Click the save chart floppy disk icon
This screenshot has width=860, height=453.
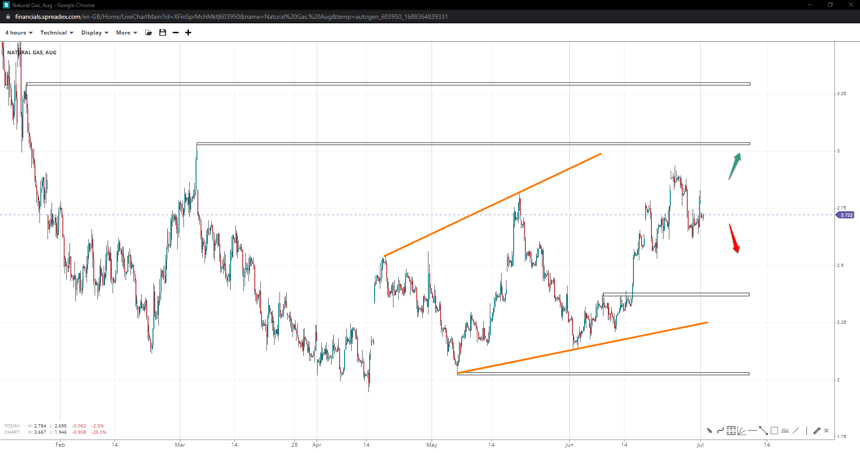[x=162, y=33]
